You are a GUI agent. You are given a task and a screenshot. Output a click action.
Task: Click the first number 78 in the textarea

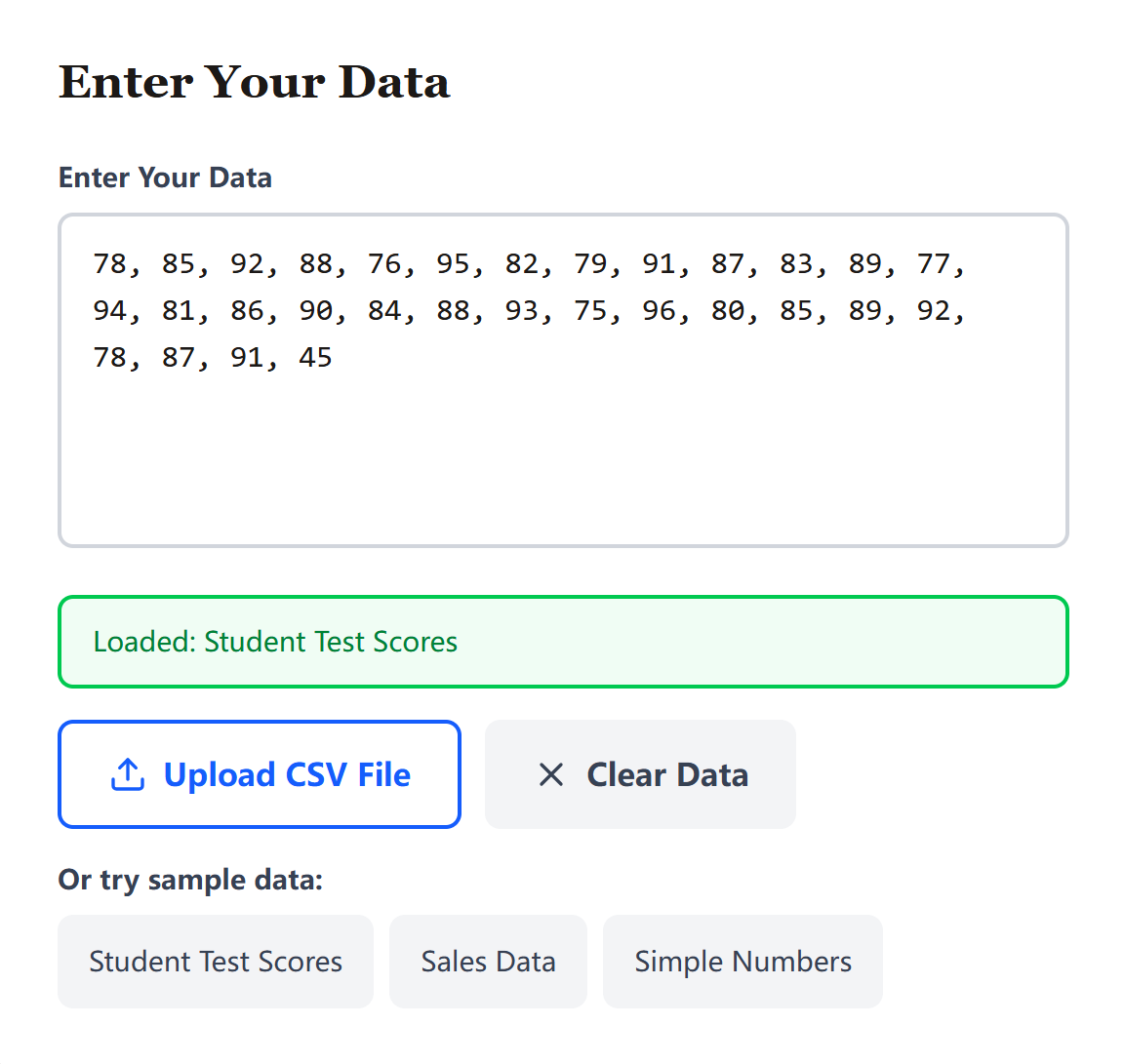tap(110, 263)
